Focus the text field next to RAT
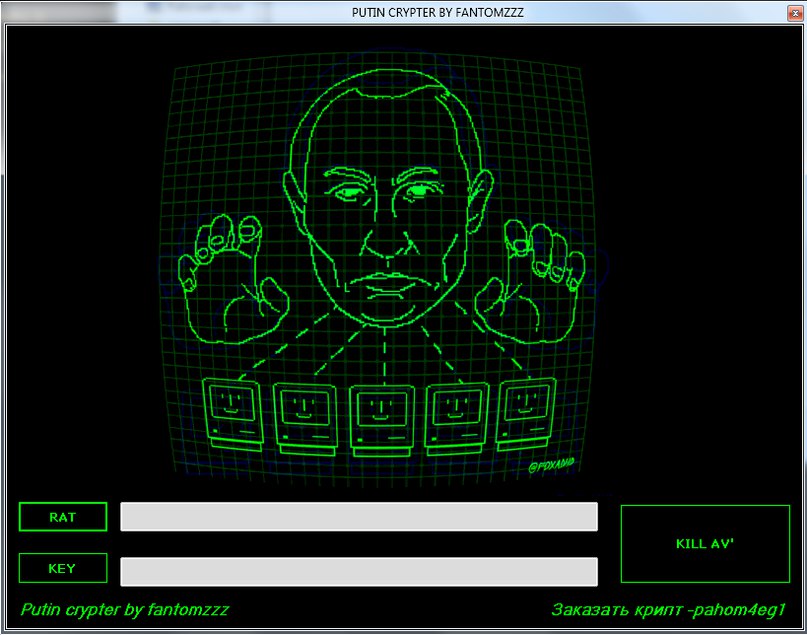The width and height of the screenshot is (807, 635). pos(358,517)
